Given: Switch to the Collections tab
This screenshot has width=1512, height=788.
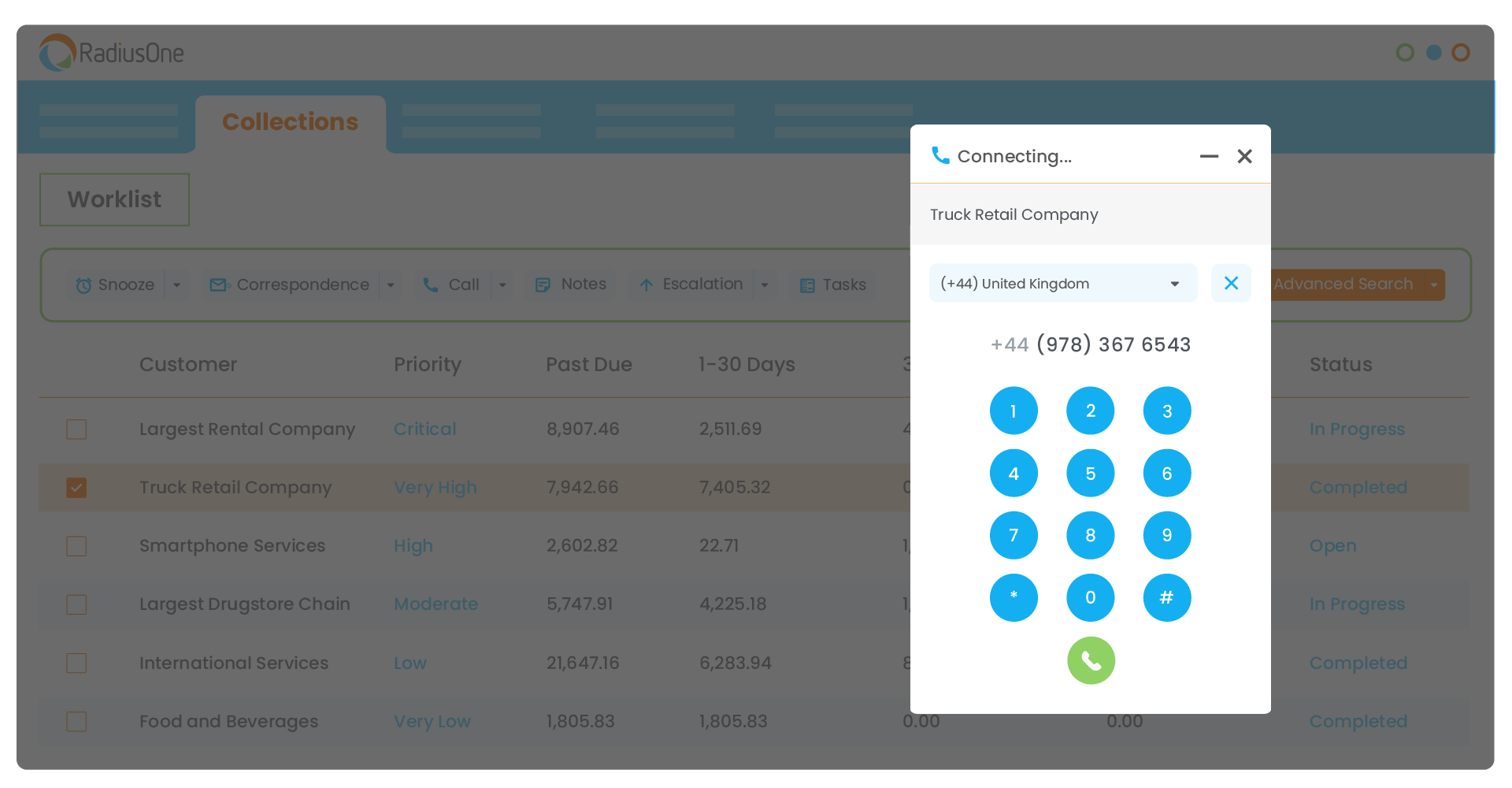Looking at the screenshot, I should click(290, 122).
